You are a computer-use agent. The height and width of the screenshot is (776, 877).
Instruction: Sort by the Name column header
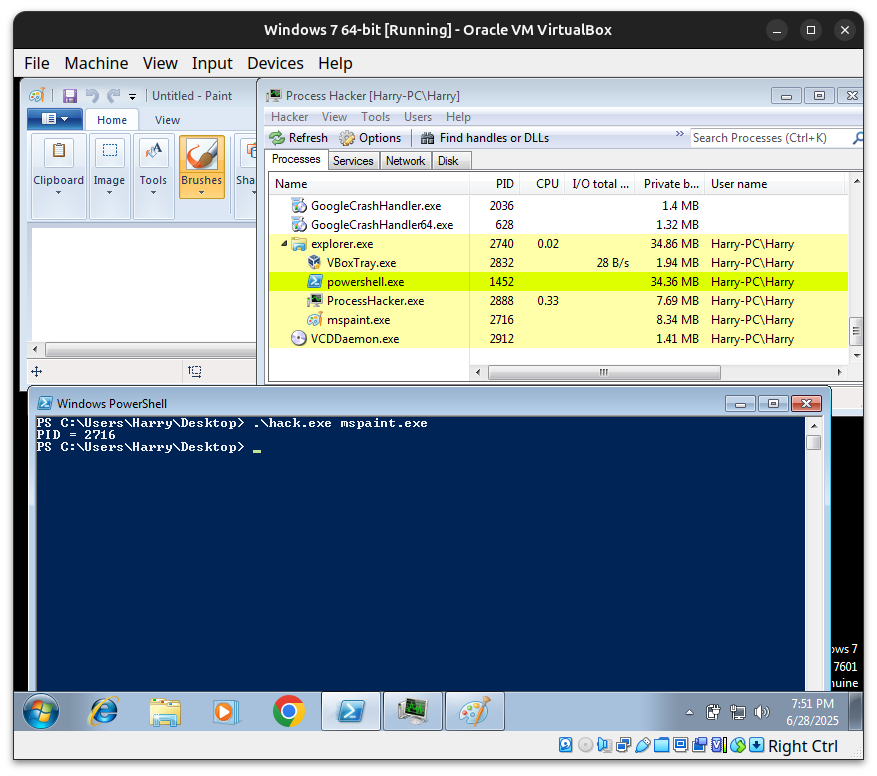[369, 184]
